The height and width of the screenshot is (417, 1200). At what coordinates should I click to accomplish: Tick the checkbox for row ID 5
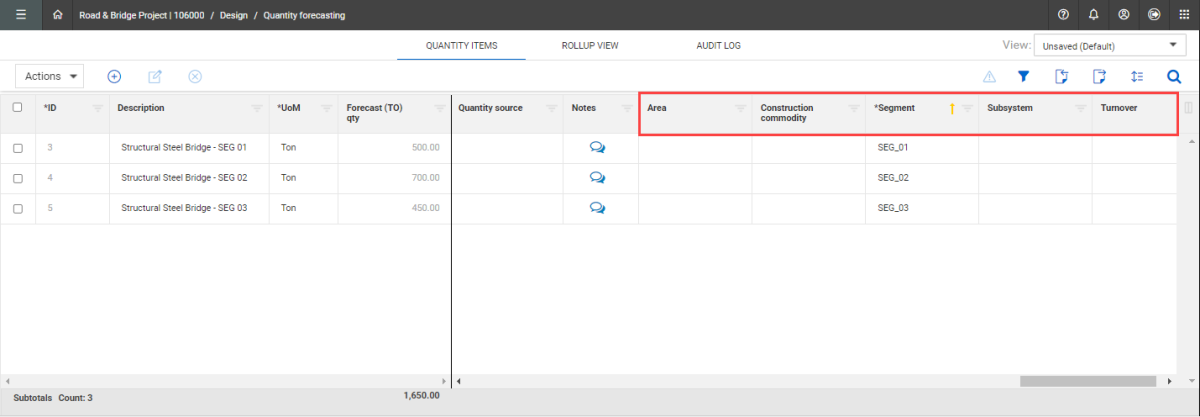(18, 208)
